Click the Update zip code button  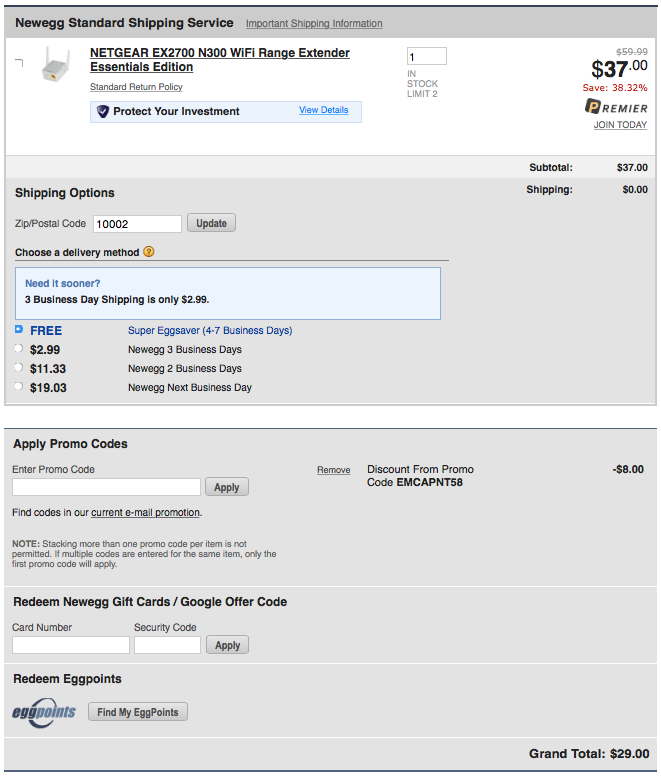point(211,223)
